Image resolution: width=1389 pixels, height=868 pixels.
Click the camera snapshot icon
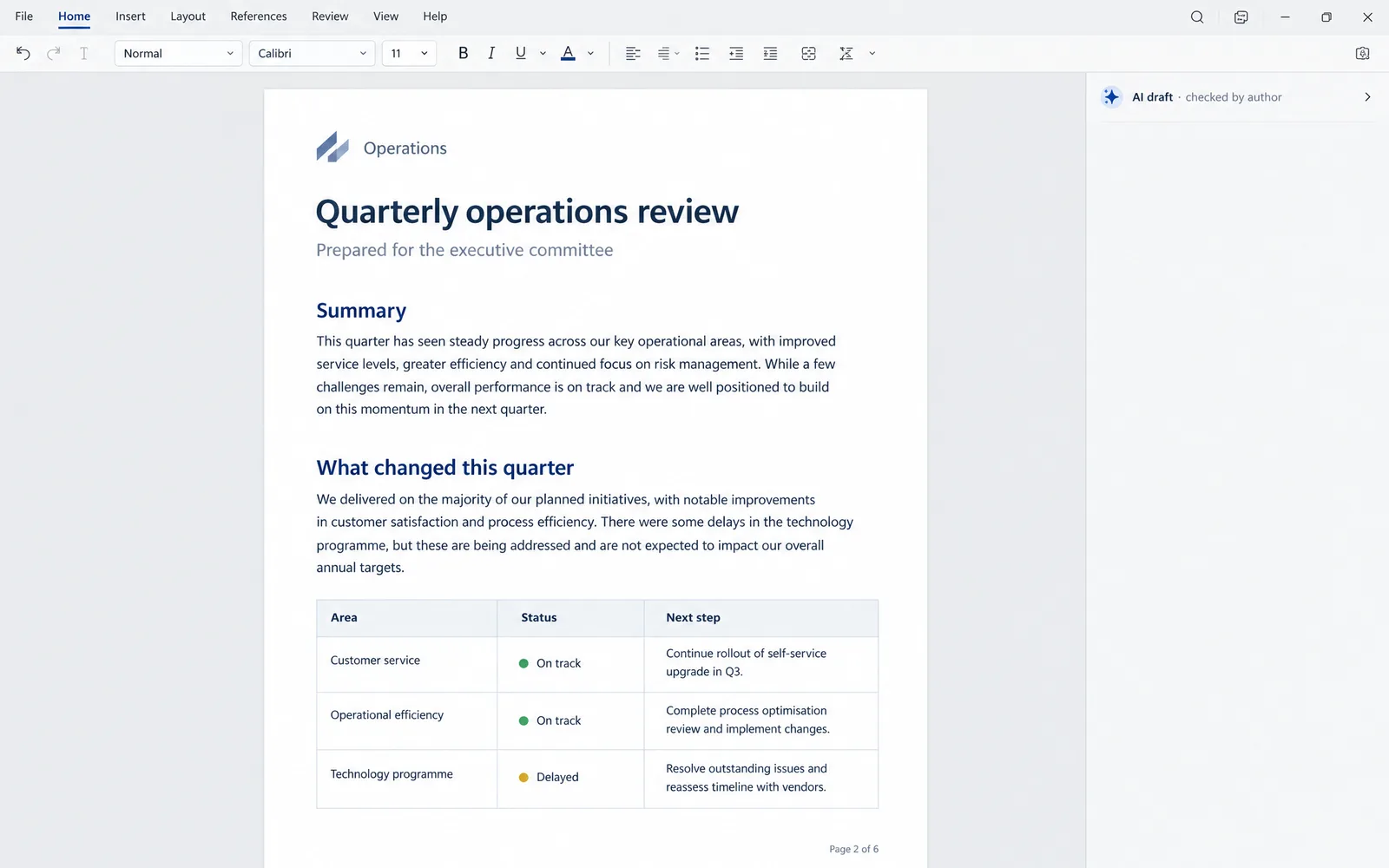click(x=1363, y=54)
